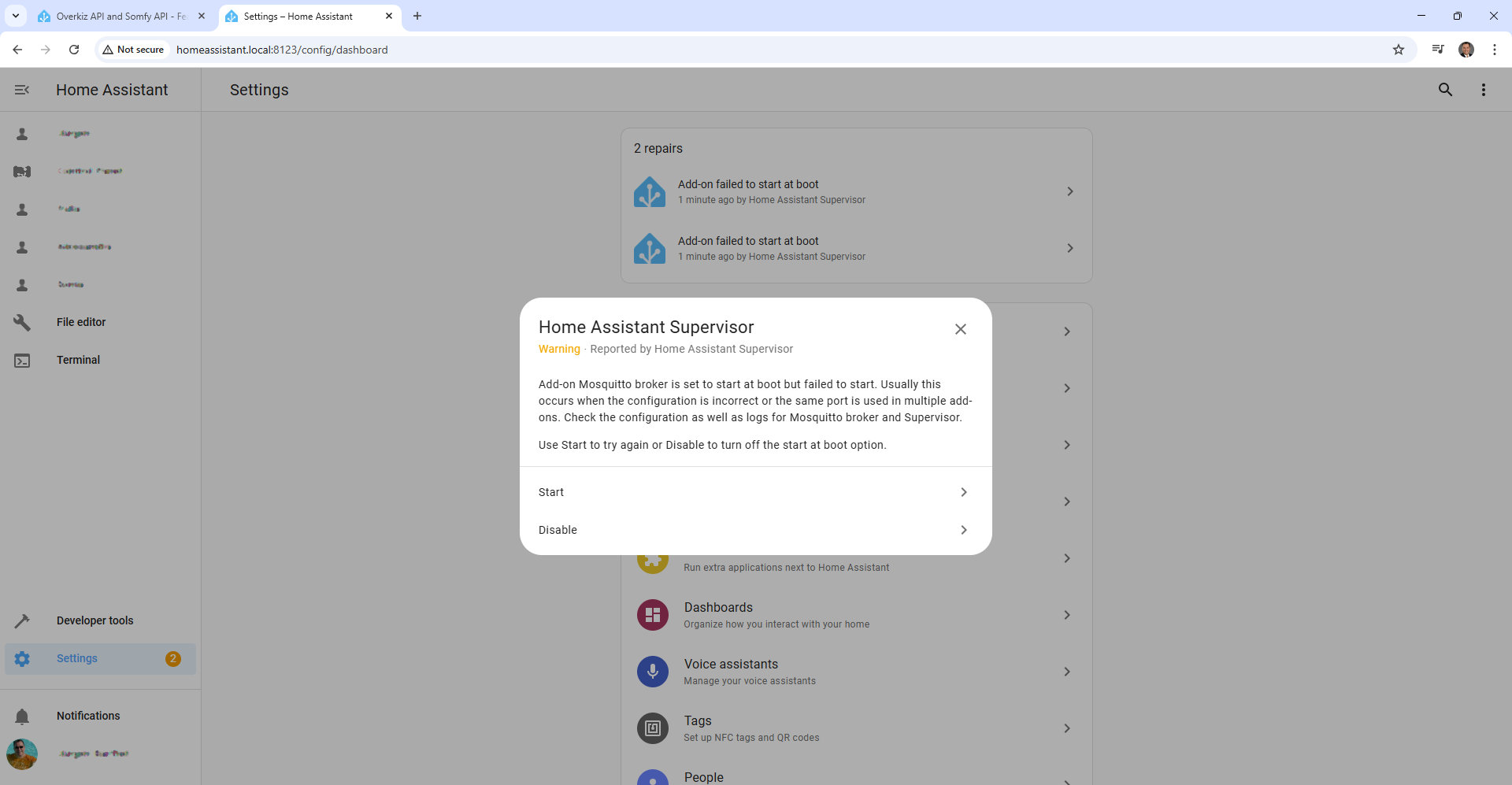Open the browser profile avatar
The image size is (1512, 785).
[1466, 50]
